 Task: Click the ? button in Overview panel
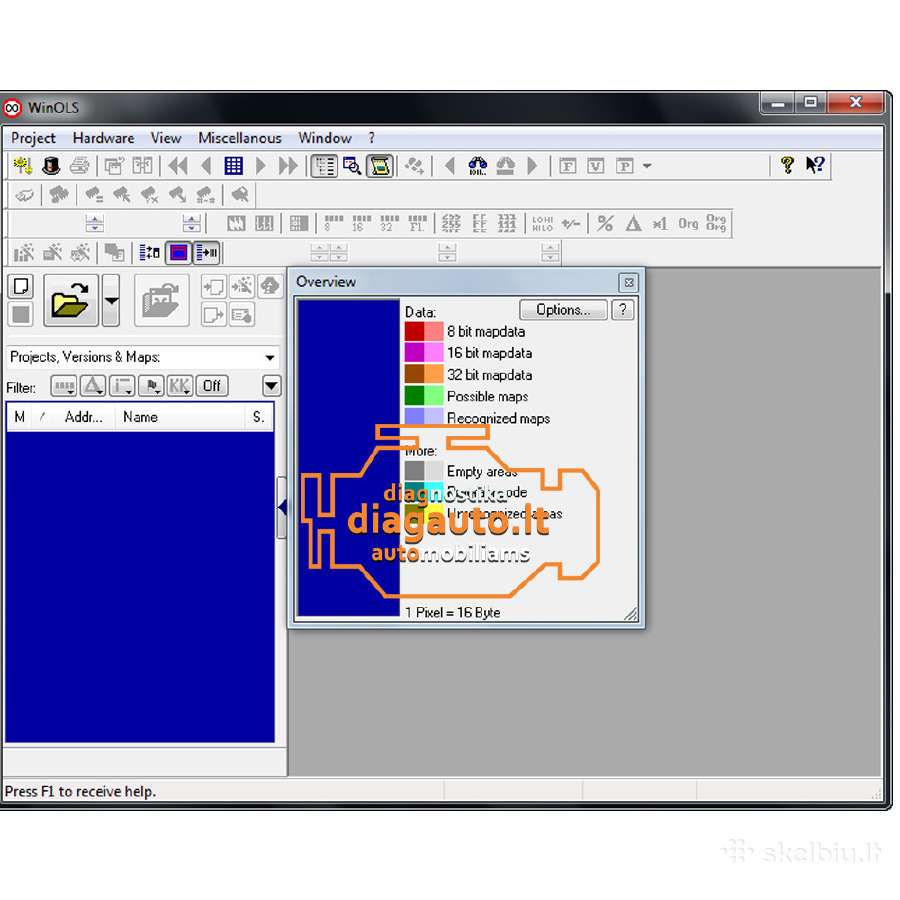(623, 310)
